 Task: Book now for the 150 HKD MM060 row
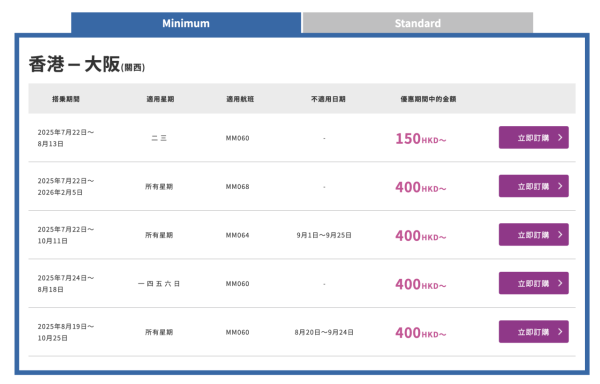pyautogui.click(x=533, y=138)
